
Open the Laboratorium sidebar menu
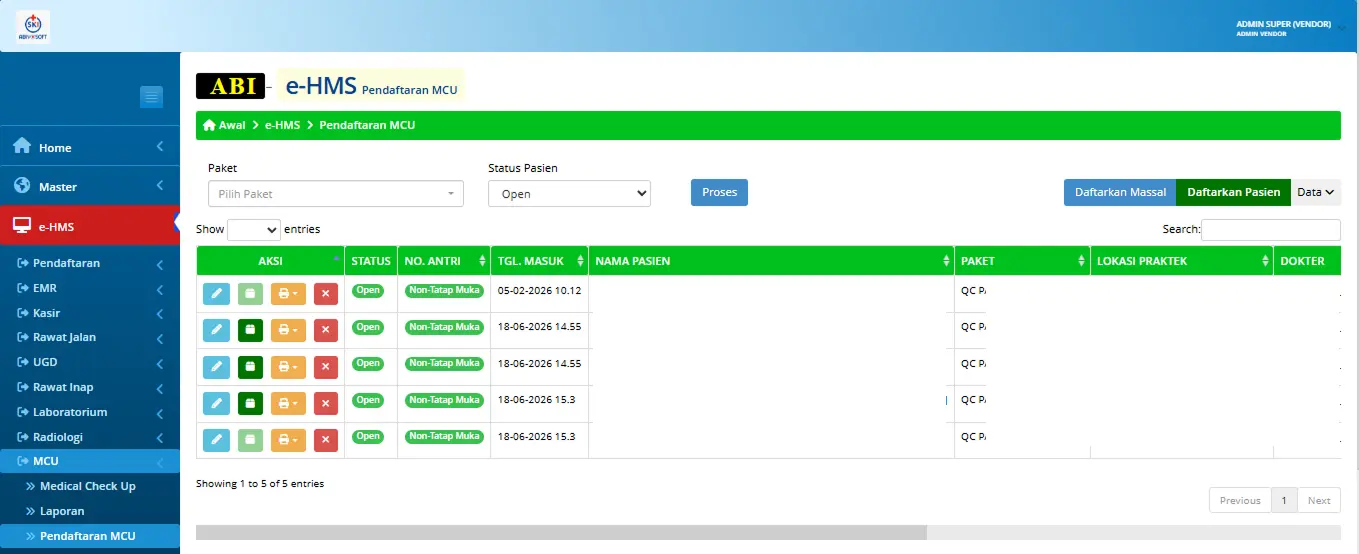tap(90, 412)
